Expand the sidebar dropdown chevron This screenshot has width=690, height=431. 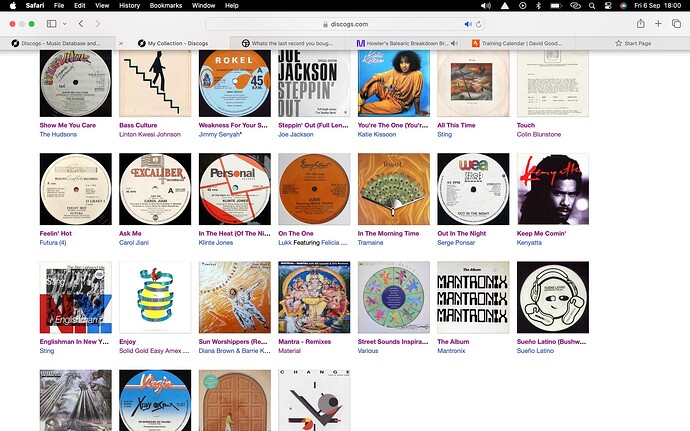coord(65,24)
